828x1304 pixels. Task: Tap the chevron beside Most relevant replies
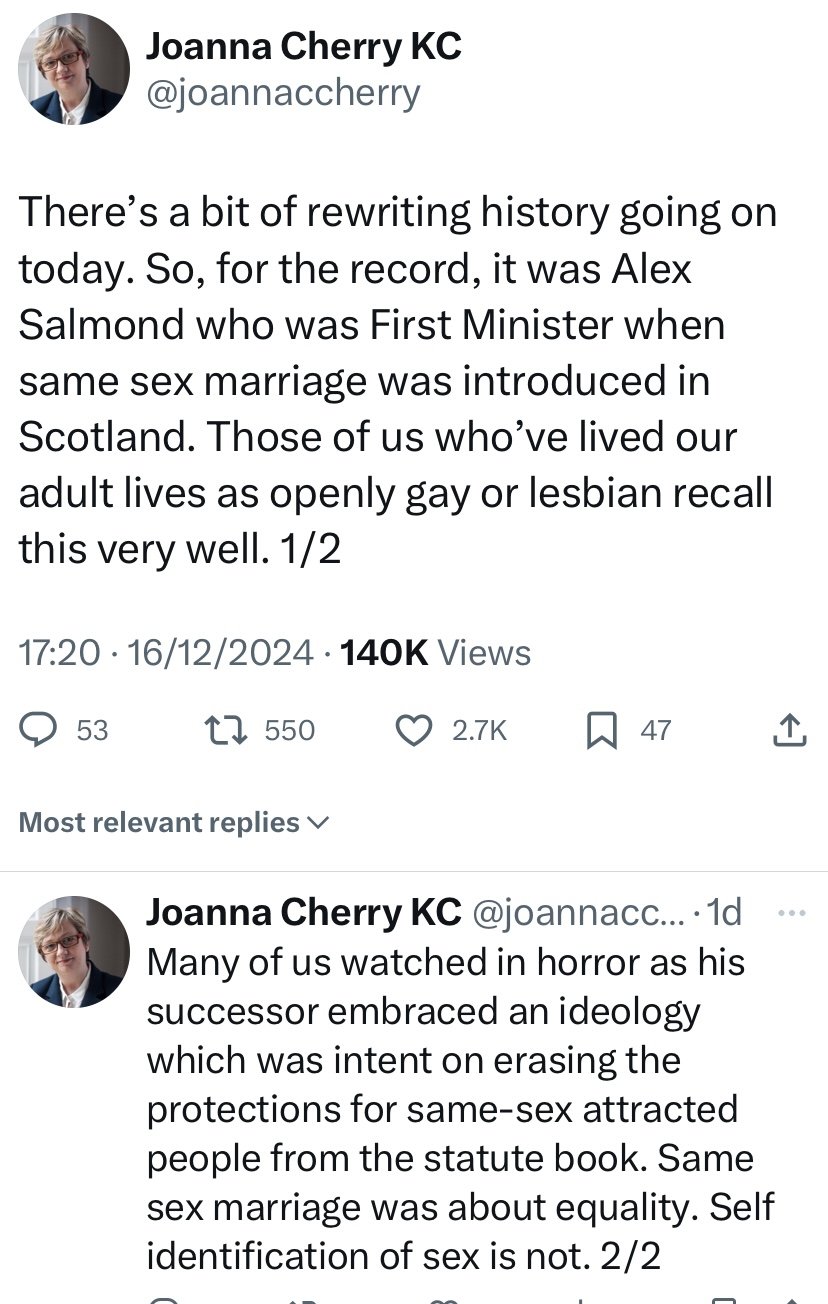318,823
